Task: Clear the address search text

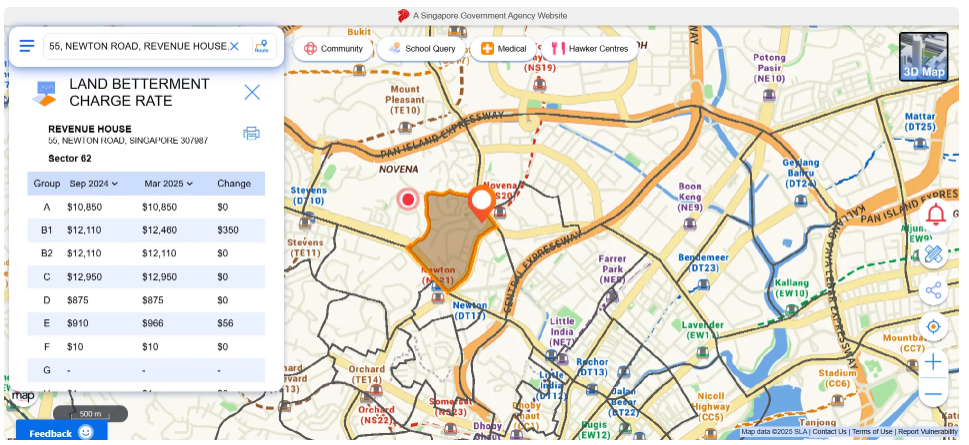Action: point(234,46)
